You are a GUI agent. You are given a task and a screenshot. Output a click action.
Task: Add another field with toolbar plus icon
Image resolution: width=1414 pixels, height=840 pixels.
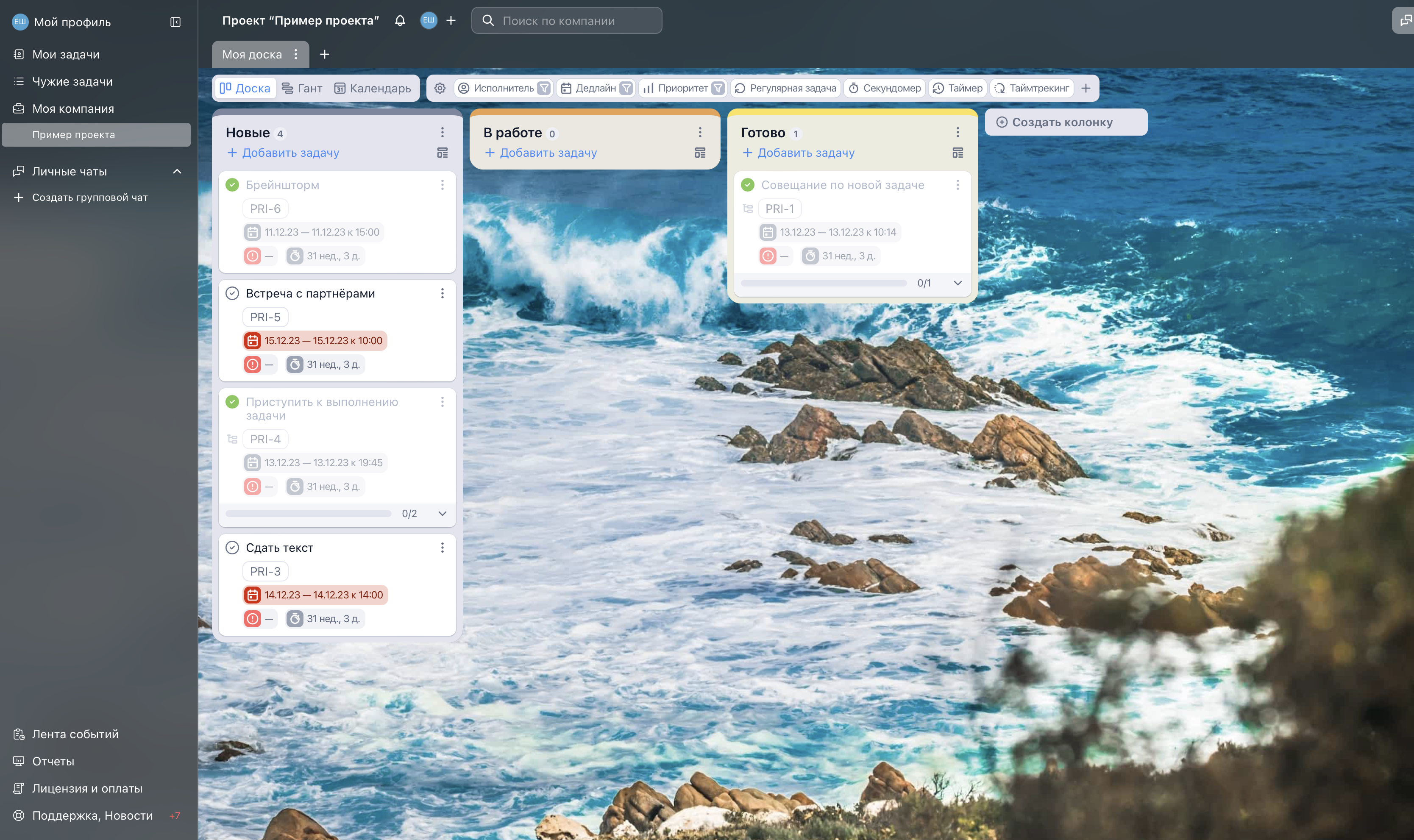pyautogui.click(x=1086, y=88)
